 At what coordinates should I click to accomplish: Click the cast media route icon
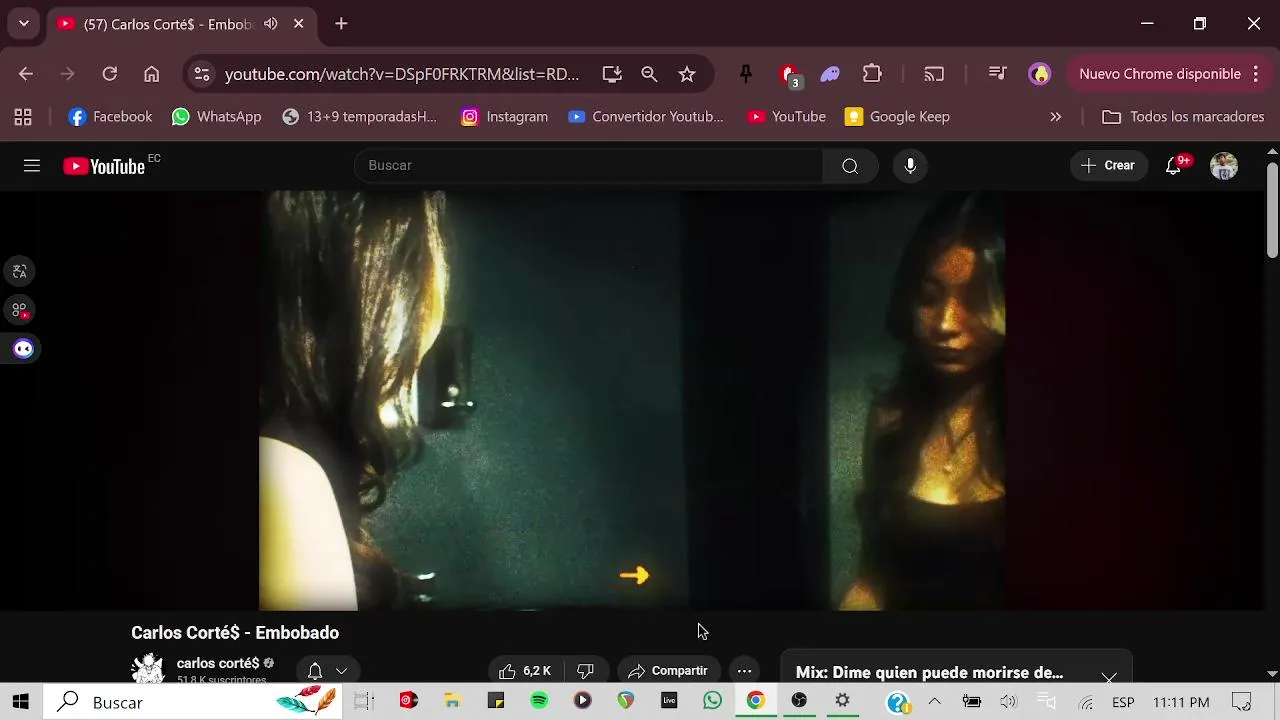tap(934, 74)
